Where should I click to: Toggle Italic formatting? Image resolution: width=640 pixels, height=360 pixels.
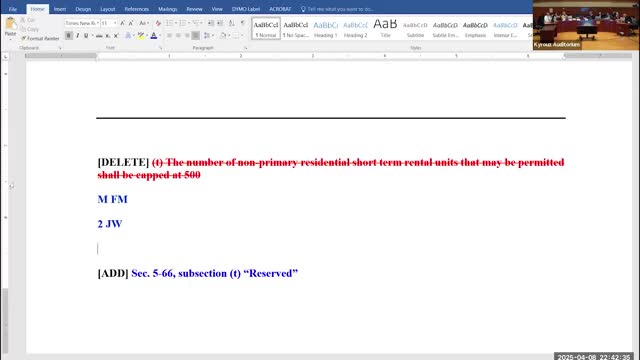[78, 36]
